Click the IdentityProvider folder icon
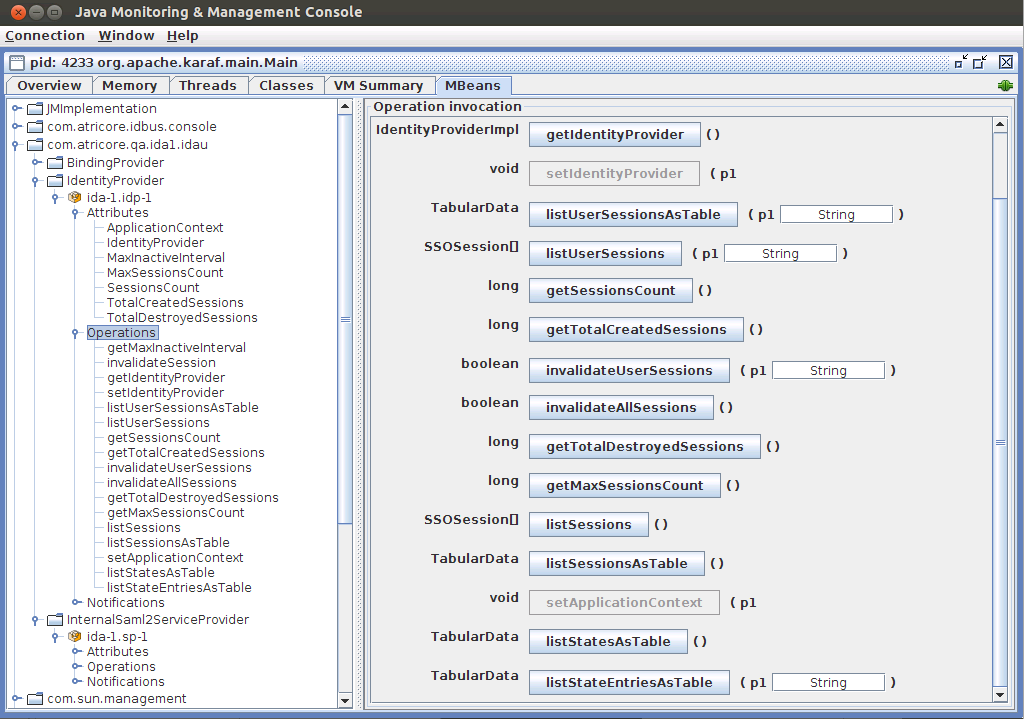The height and width of the screenshot is (719, 1024). [56, 180]
